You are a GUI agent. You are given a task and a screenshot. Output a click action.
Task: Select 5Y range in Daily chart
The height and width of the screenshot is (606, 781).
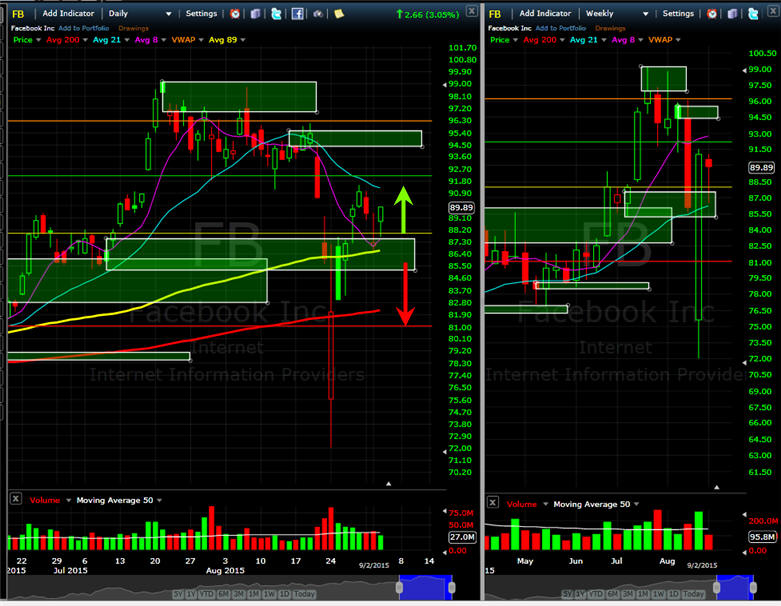[178, 594]
